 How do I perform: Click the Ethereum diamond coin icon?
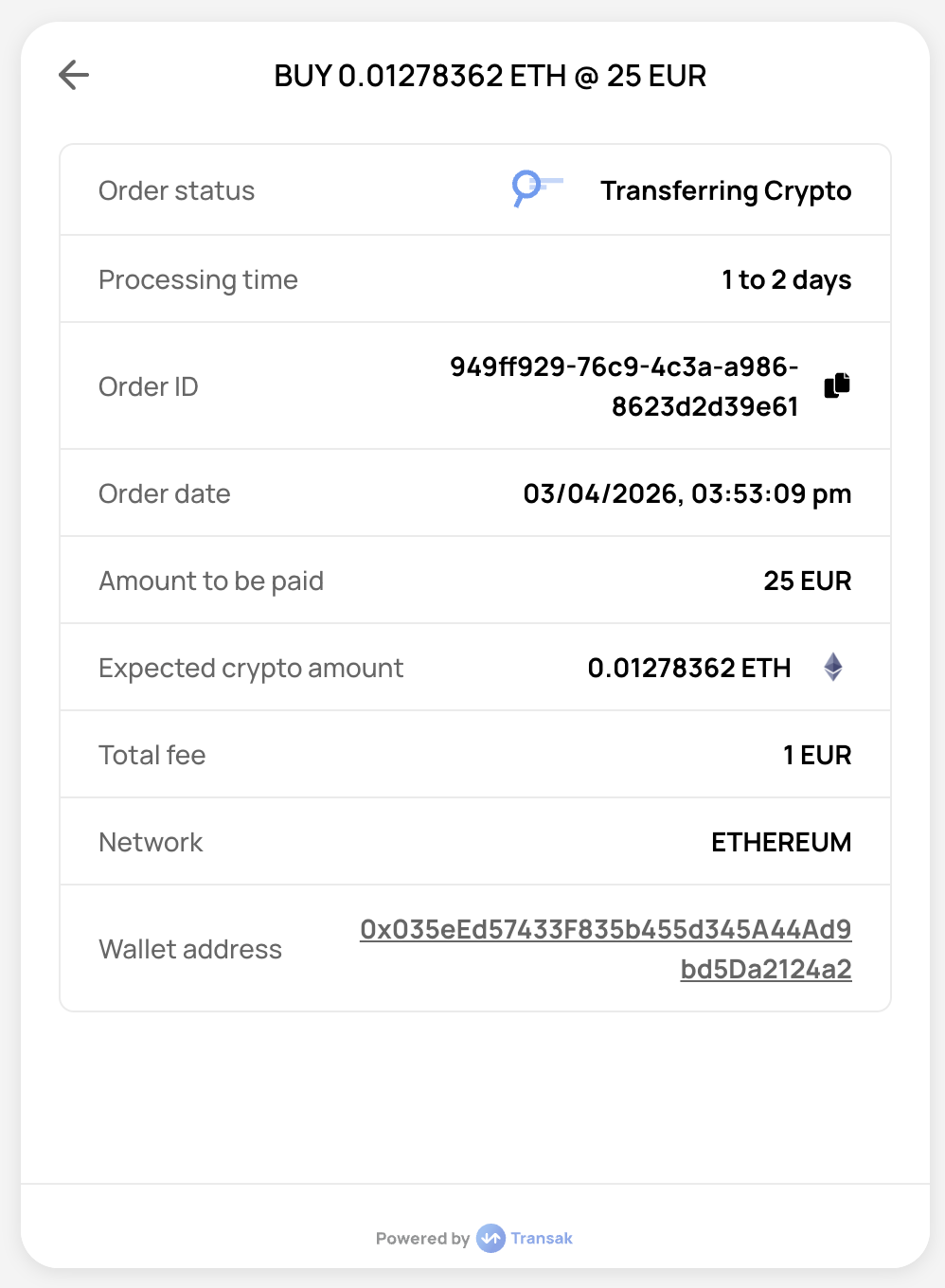tap(833, 668)
